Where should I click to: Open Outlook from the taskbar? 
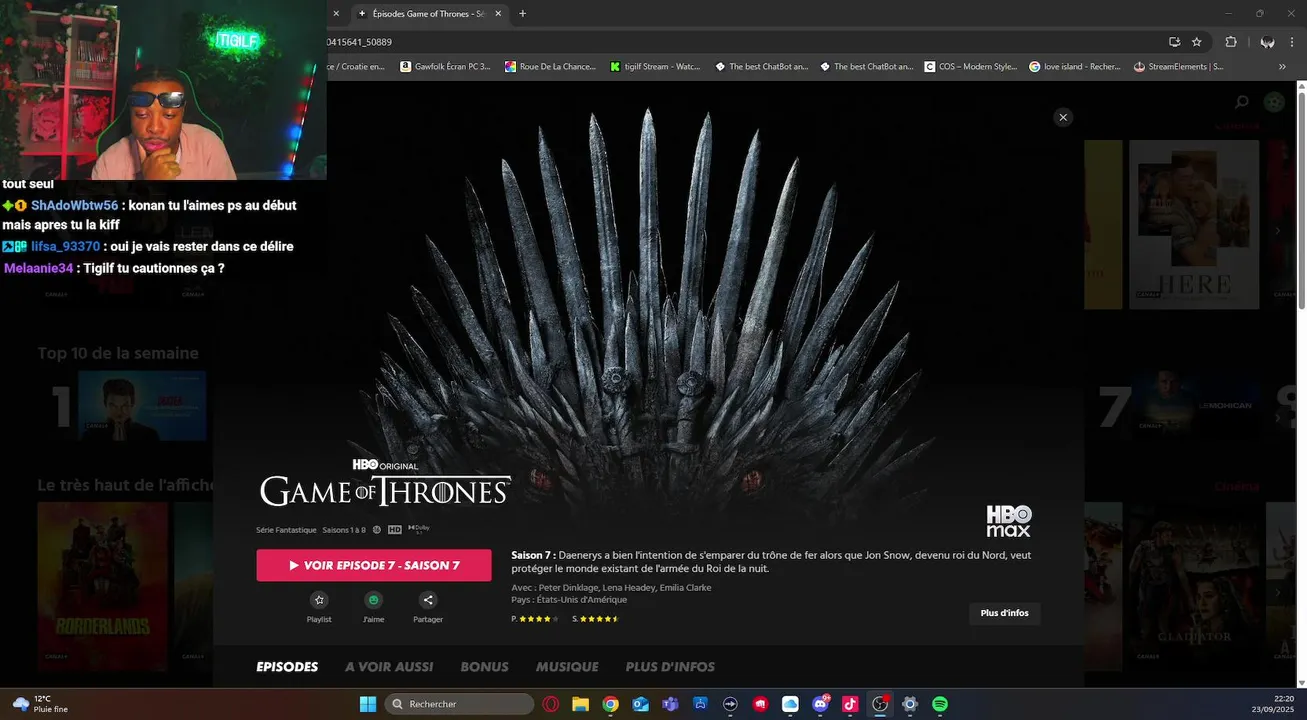[640, 704]
